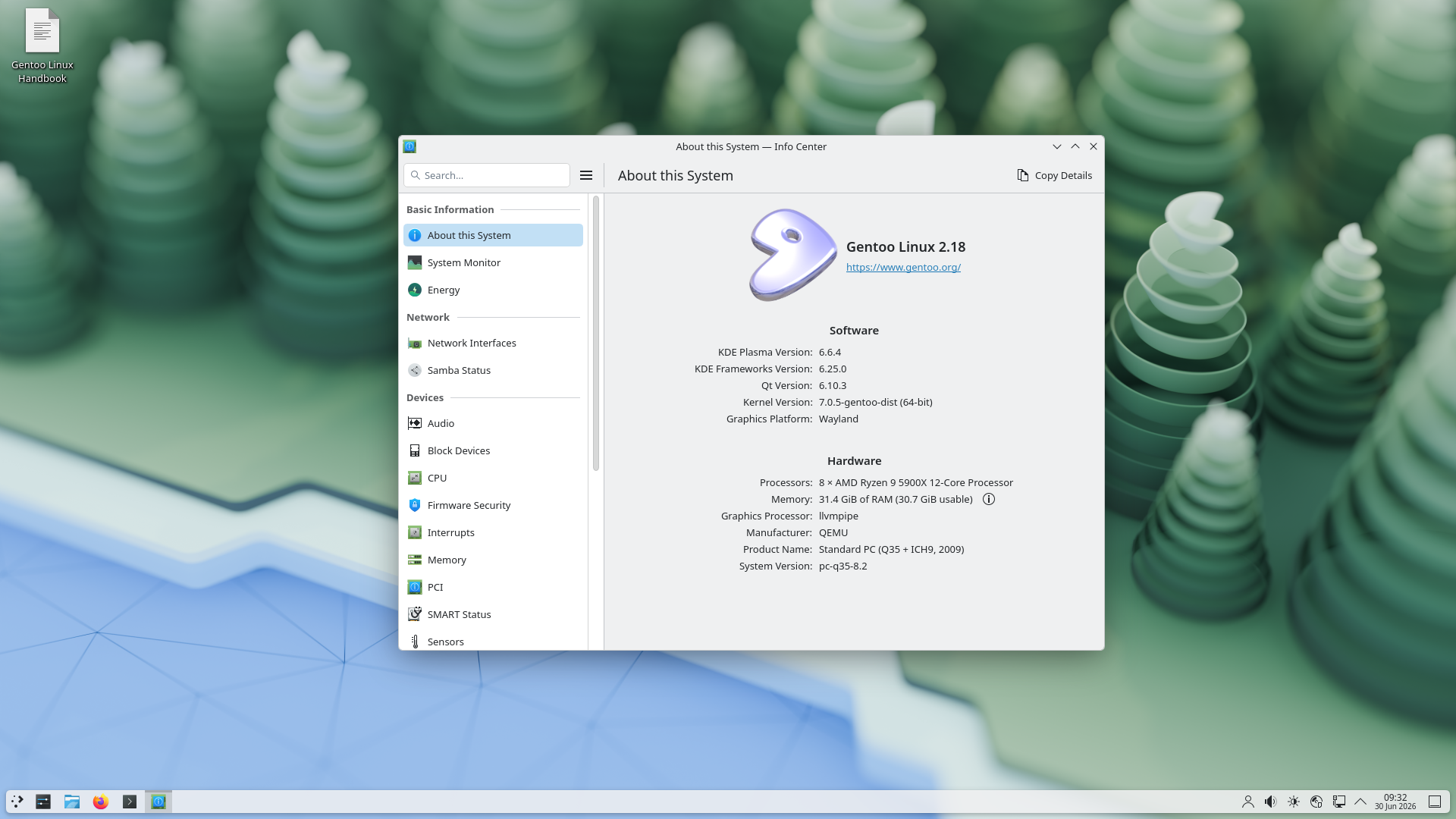The height and width of the screenshot is (819, 1456).
Task: Click the Audio speaker sidebar icon
Action: point(415,423)
